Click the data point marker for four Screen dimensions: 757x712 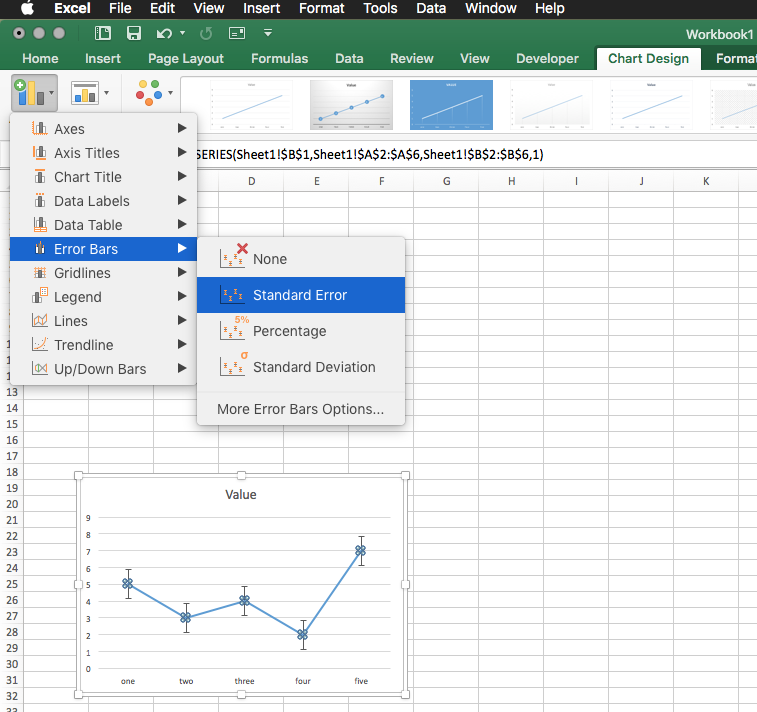[x=303, y=634]
